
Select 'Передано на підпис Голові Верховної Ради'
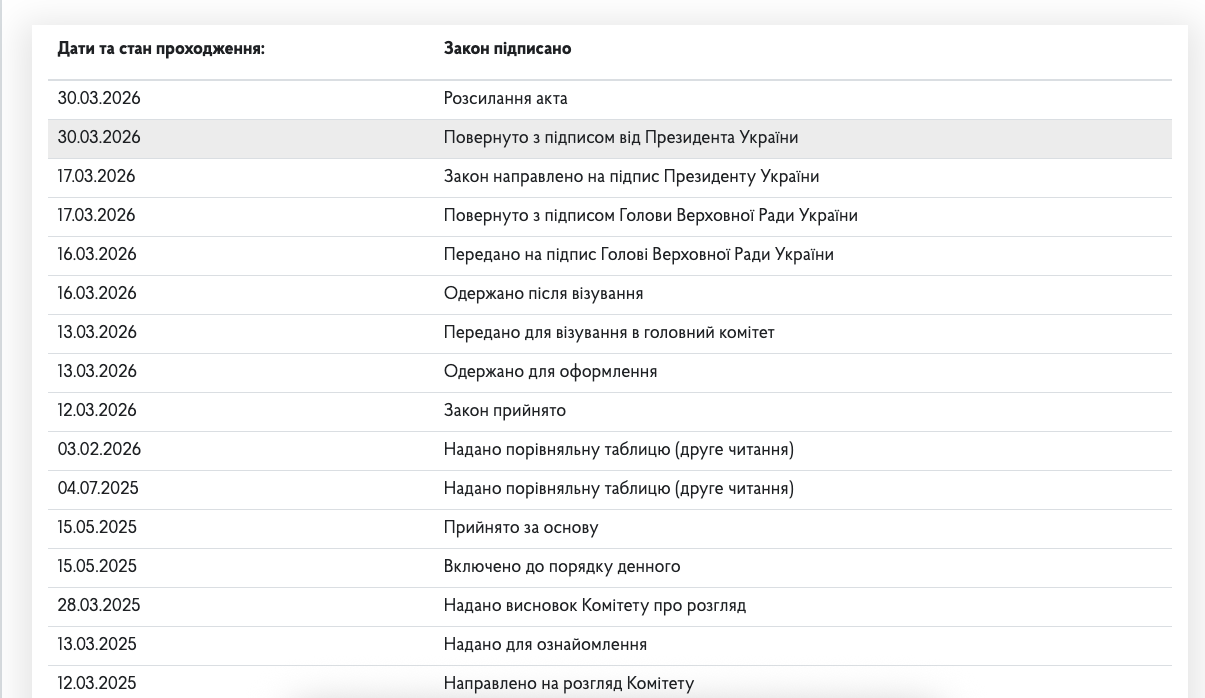638,255
